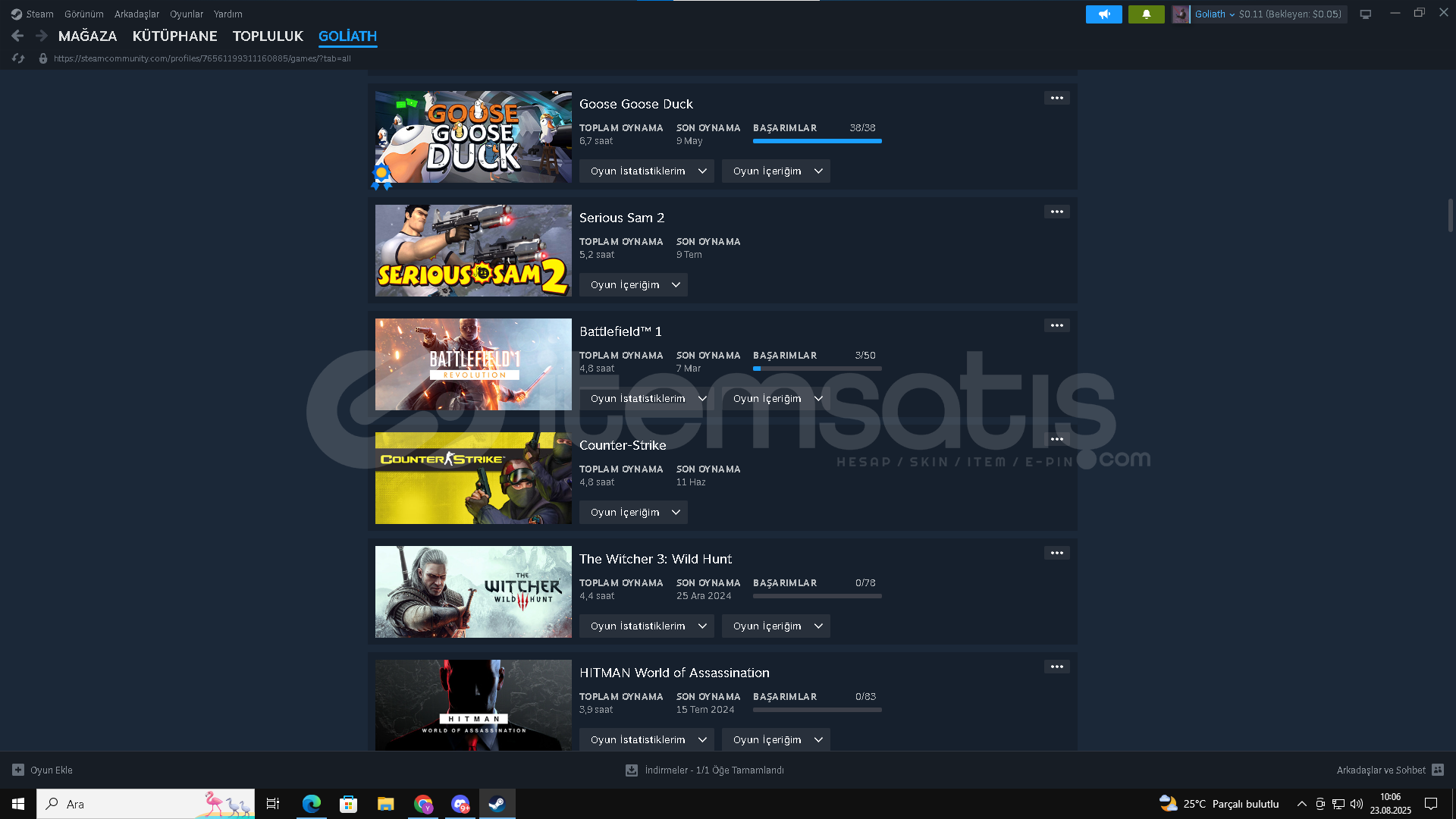Open the Arkadaşlar menu
This screenshot has width=1456, height=819.
tap(136, 14)
